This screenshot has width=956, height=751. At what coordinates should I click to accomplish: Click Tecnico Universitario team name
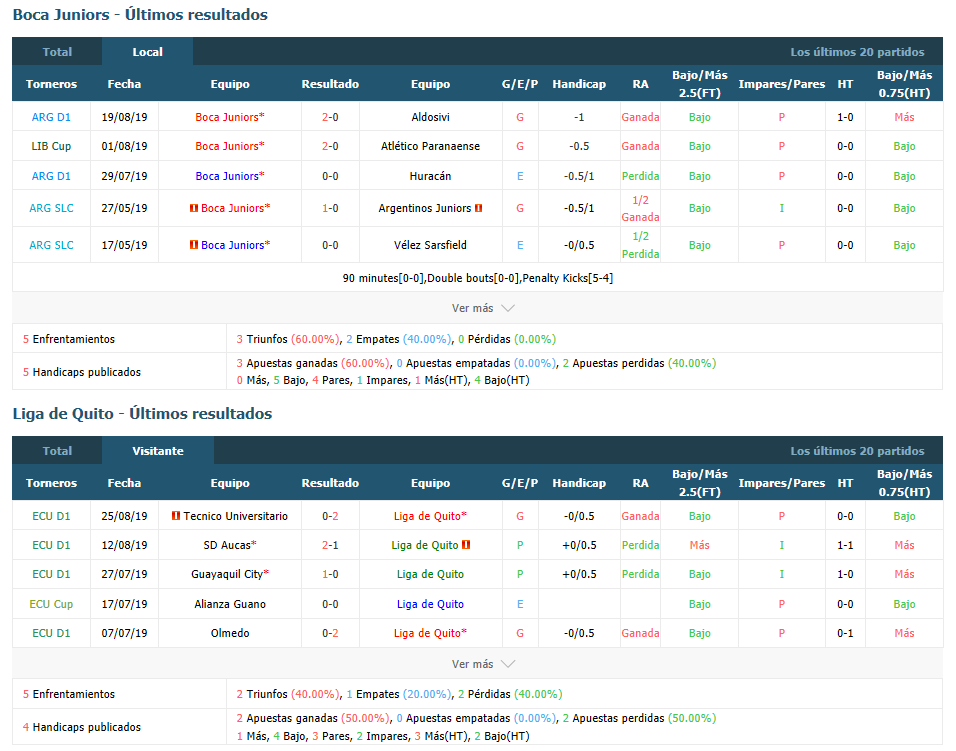235,516
